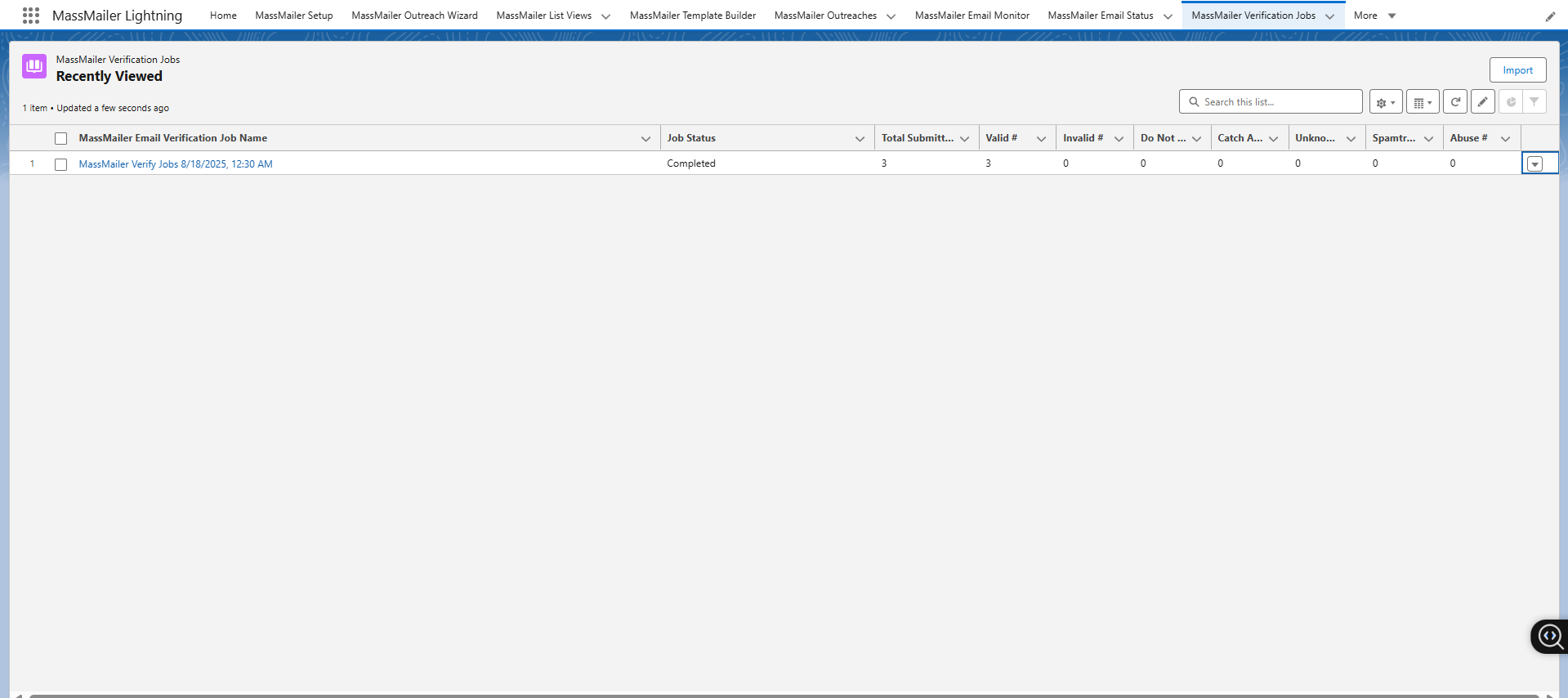Open the filters funnel icon
The height and width of the screenshot is (698, 1568).
[1534, 102]
